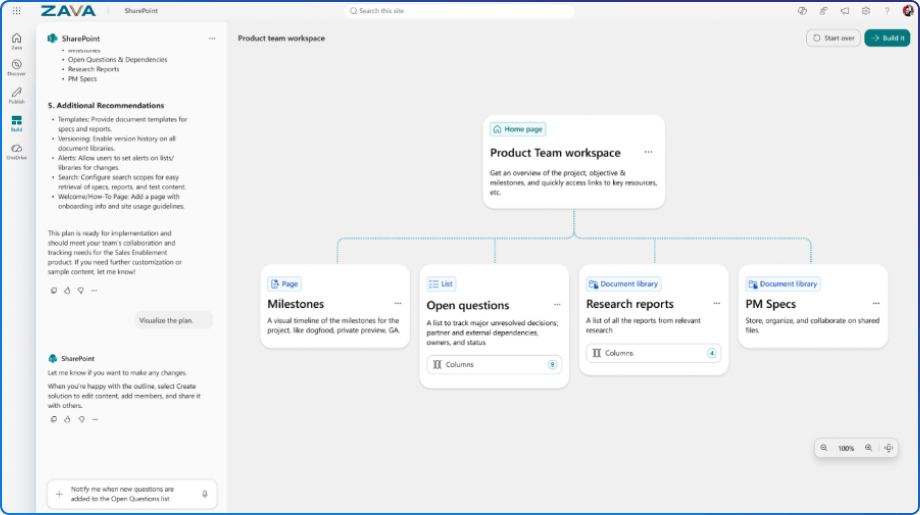The height and width of the screenshot is (515, 920).
Task: Open Product Team workspace card menu
Action: (648, 153)
